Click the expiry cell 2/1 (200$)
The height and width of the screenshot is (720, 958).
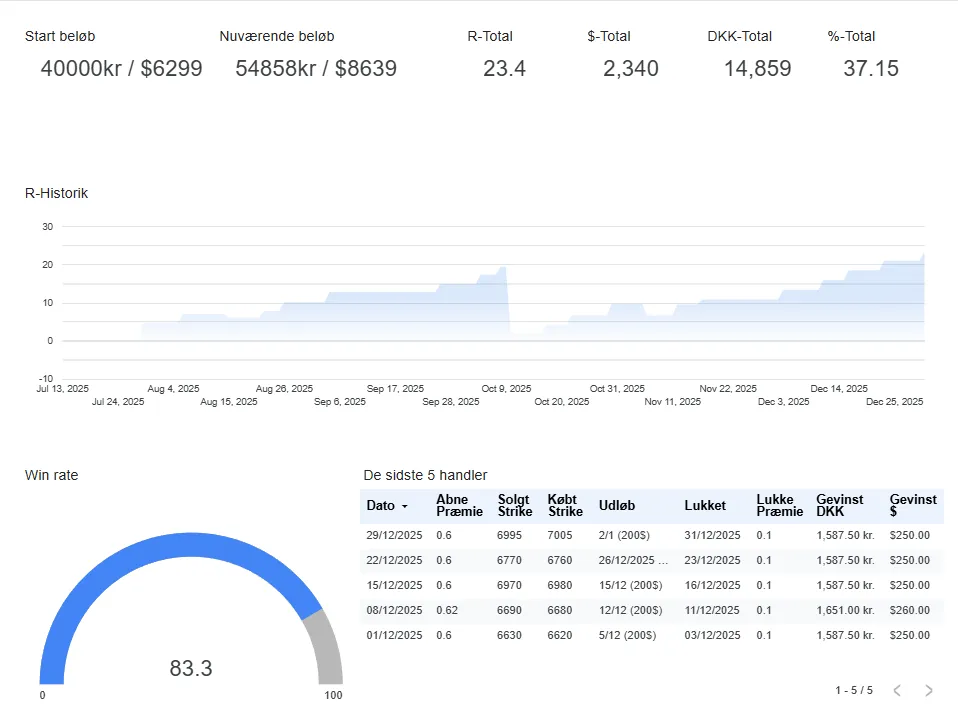(624, 535)
